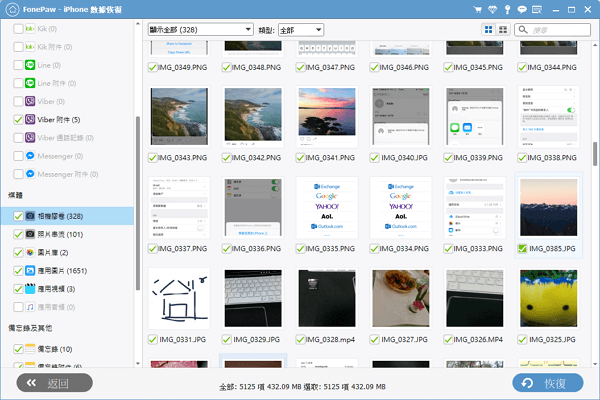Click the 返回 back button
This screenshot has width=600, height=400.
coord(55,383)
